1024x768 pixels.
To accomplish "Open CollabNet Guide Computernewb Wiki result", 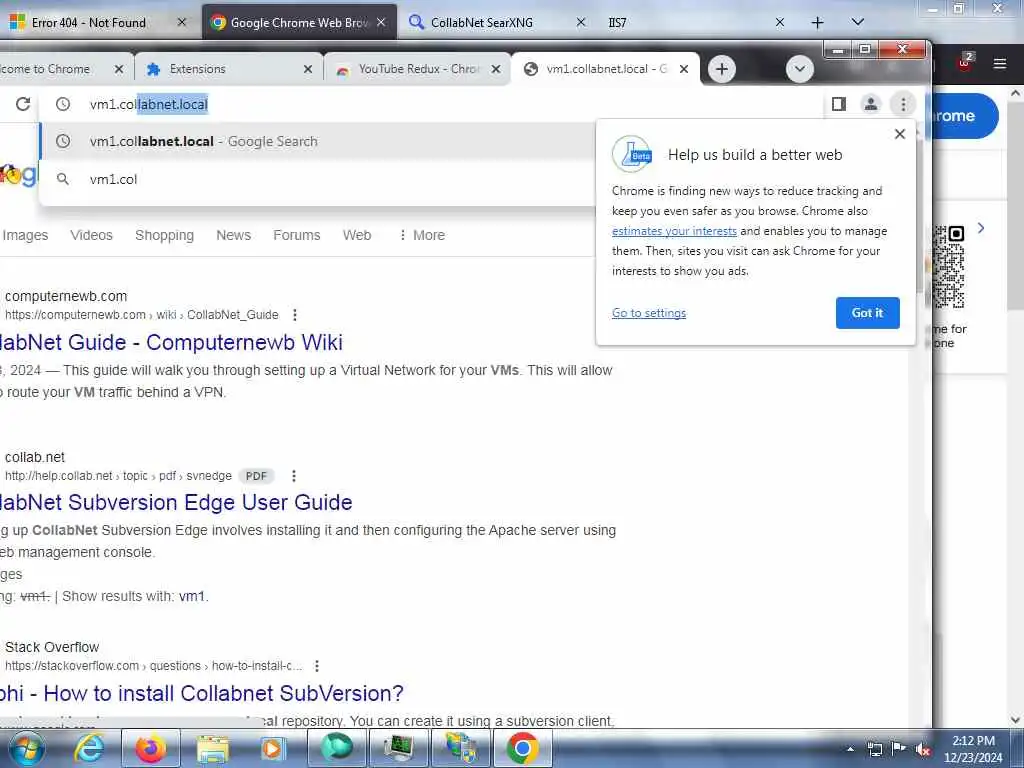I will point(171,342).
